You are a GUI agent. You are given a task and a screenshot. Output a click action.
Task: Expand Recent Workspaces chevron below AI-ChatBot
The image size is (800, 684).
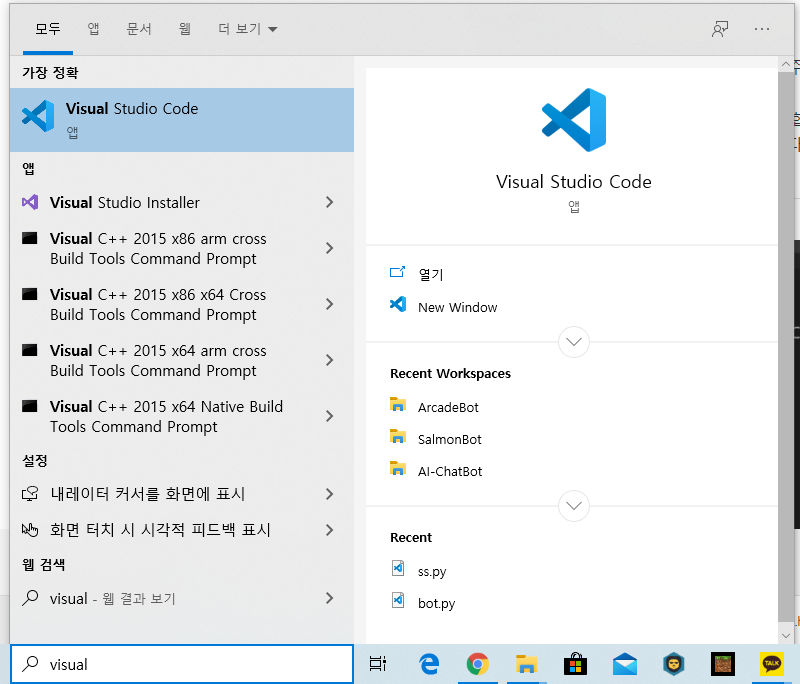574,506
